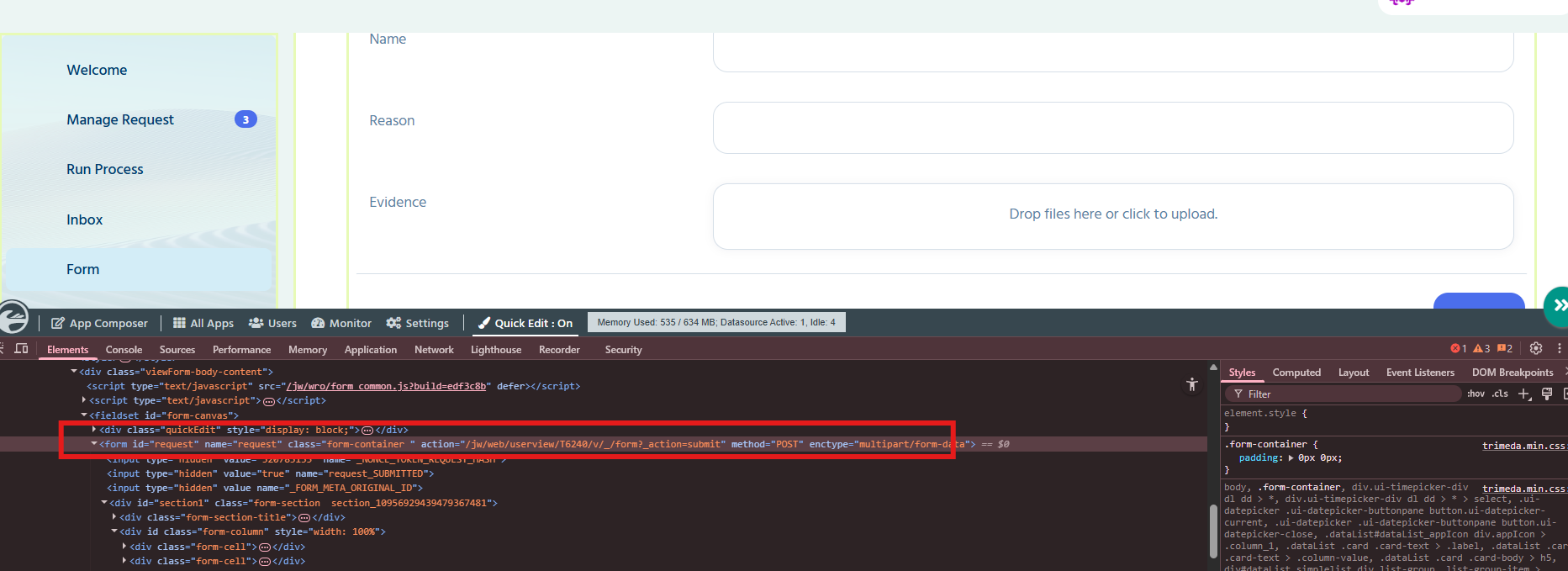Click the Joget logo in the admin bar
Viewport: 1568px width, 571px height.
click(13, 319)
